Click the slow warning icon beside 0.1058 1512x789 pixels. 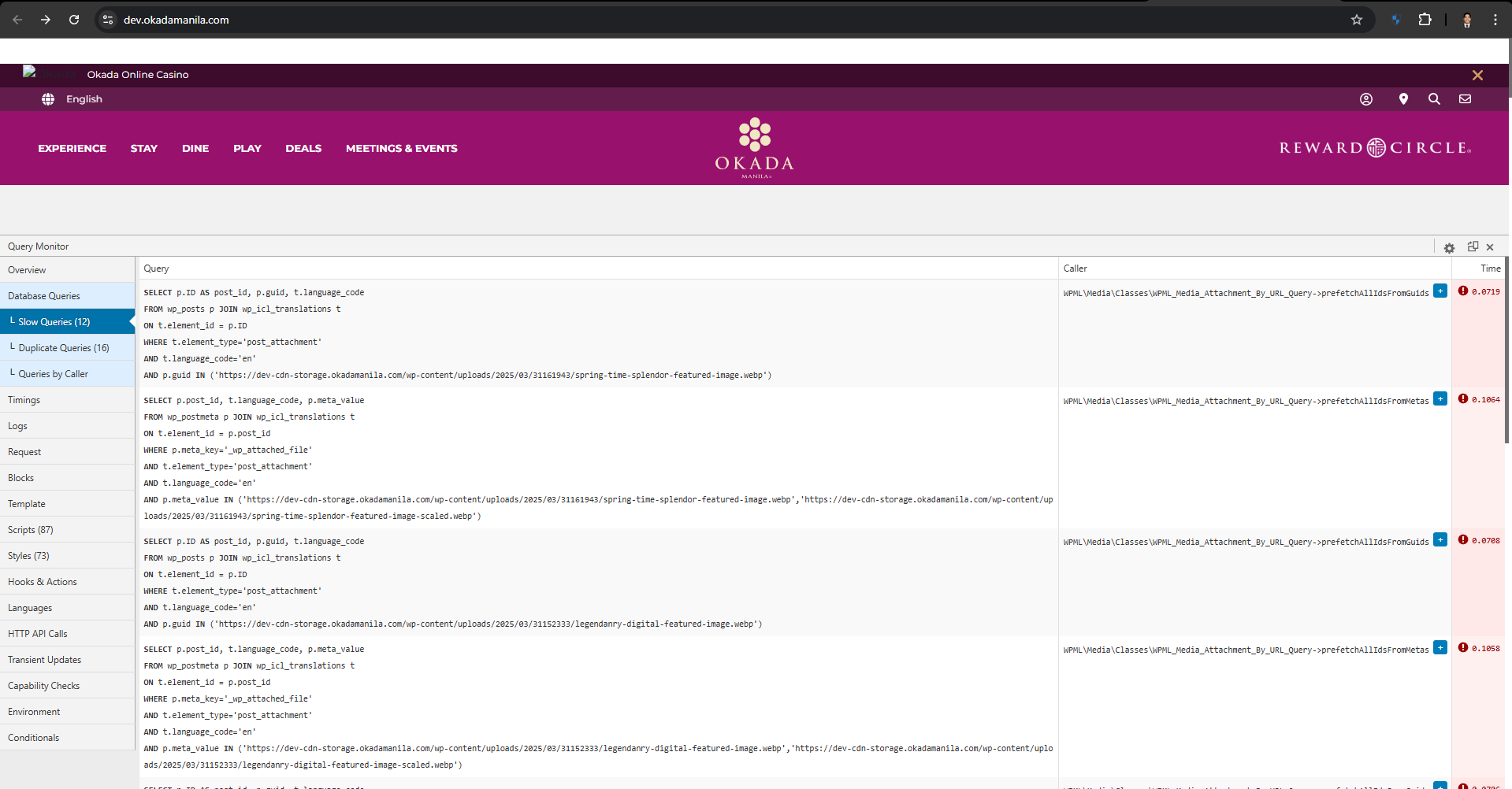(x=1463, y=647)
